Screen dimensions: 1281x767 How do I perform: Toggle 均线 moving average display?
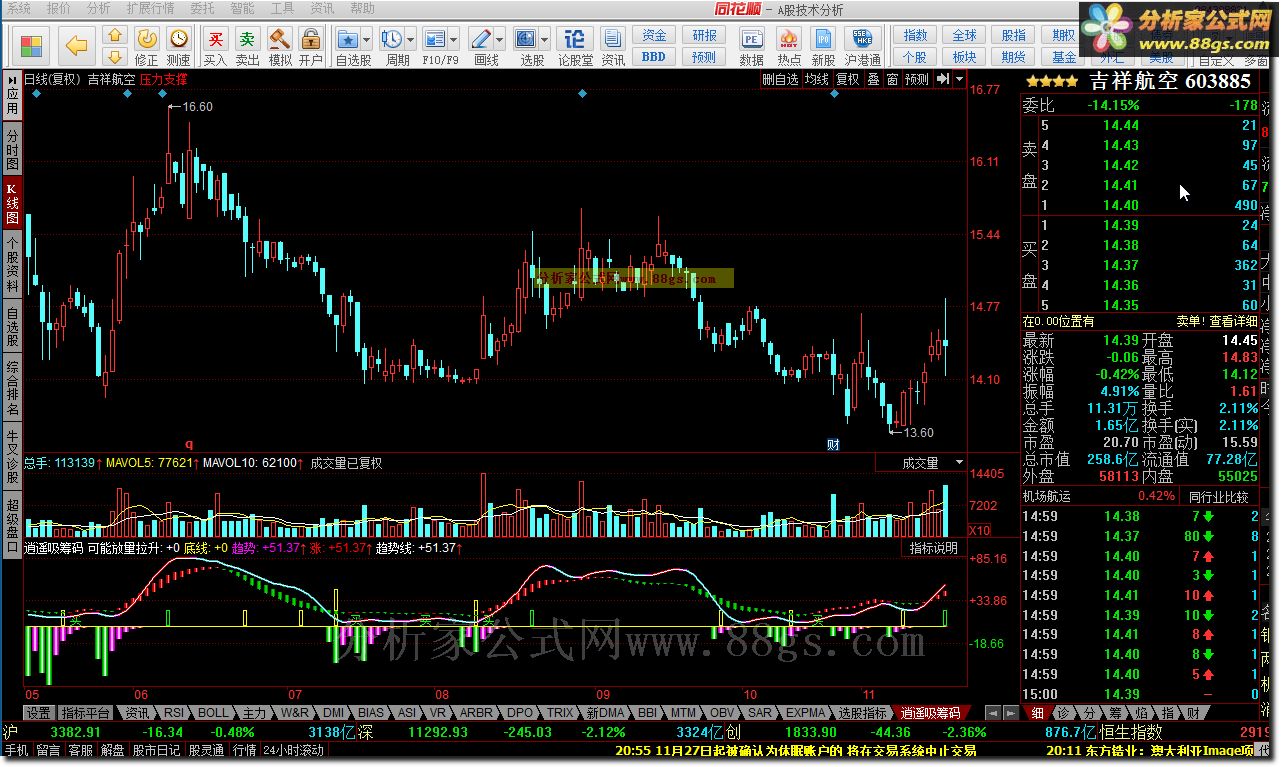[x=816, y=79]
